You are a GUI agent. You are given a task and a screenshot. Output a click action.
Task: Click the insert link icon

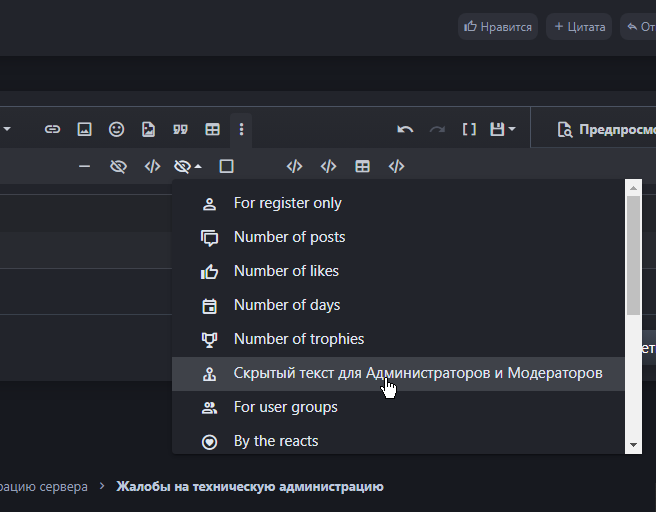[x=53, y=129]
